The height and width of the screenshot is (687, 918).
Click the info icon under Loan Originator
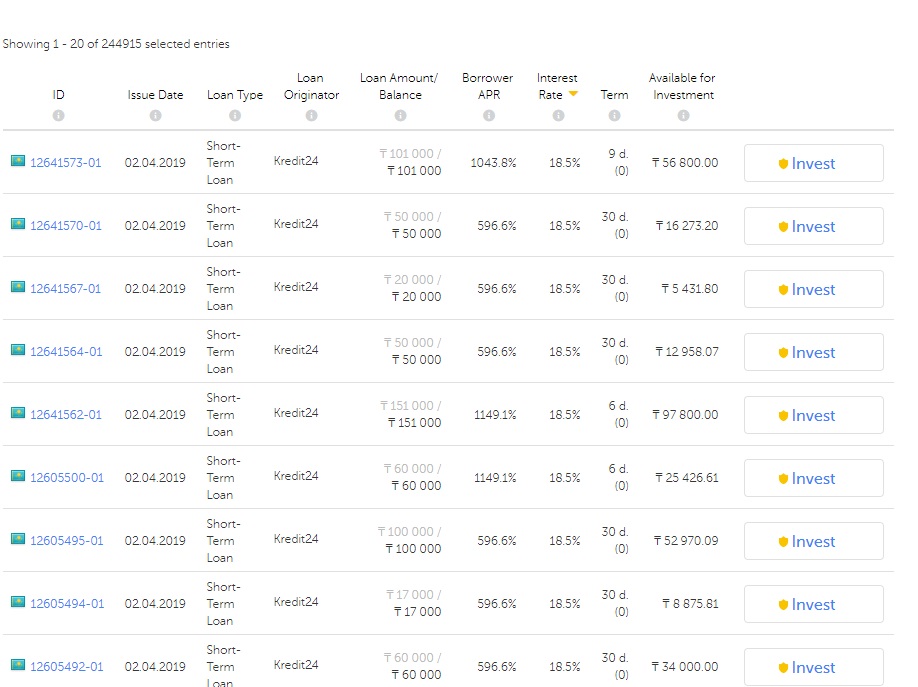(x=311, y=116)
